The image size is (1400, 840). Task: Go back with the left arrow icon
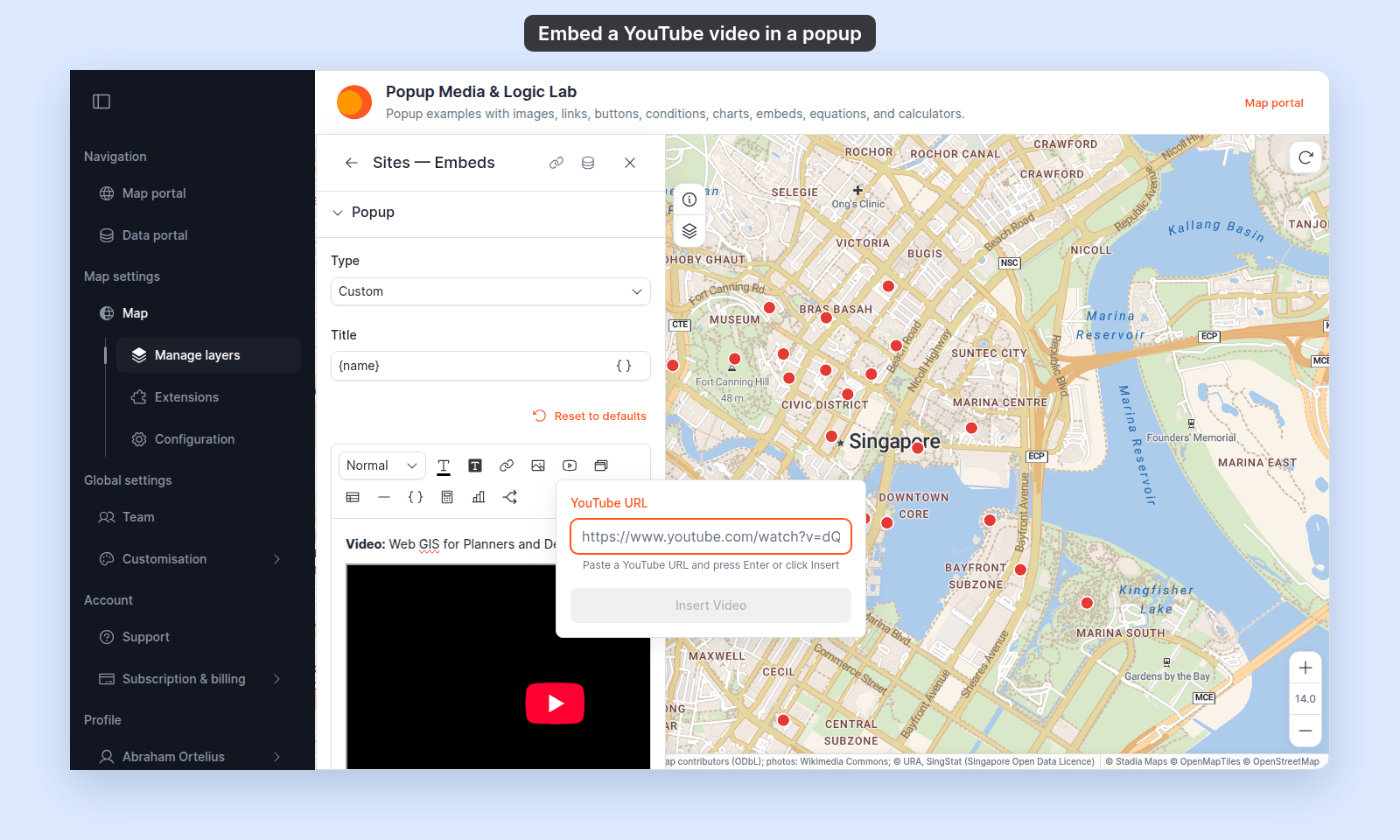pyautogui.click(x=352, y=163)
